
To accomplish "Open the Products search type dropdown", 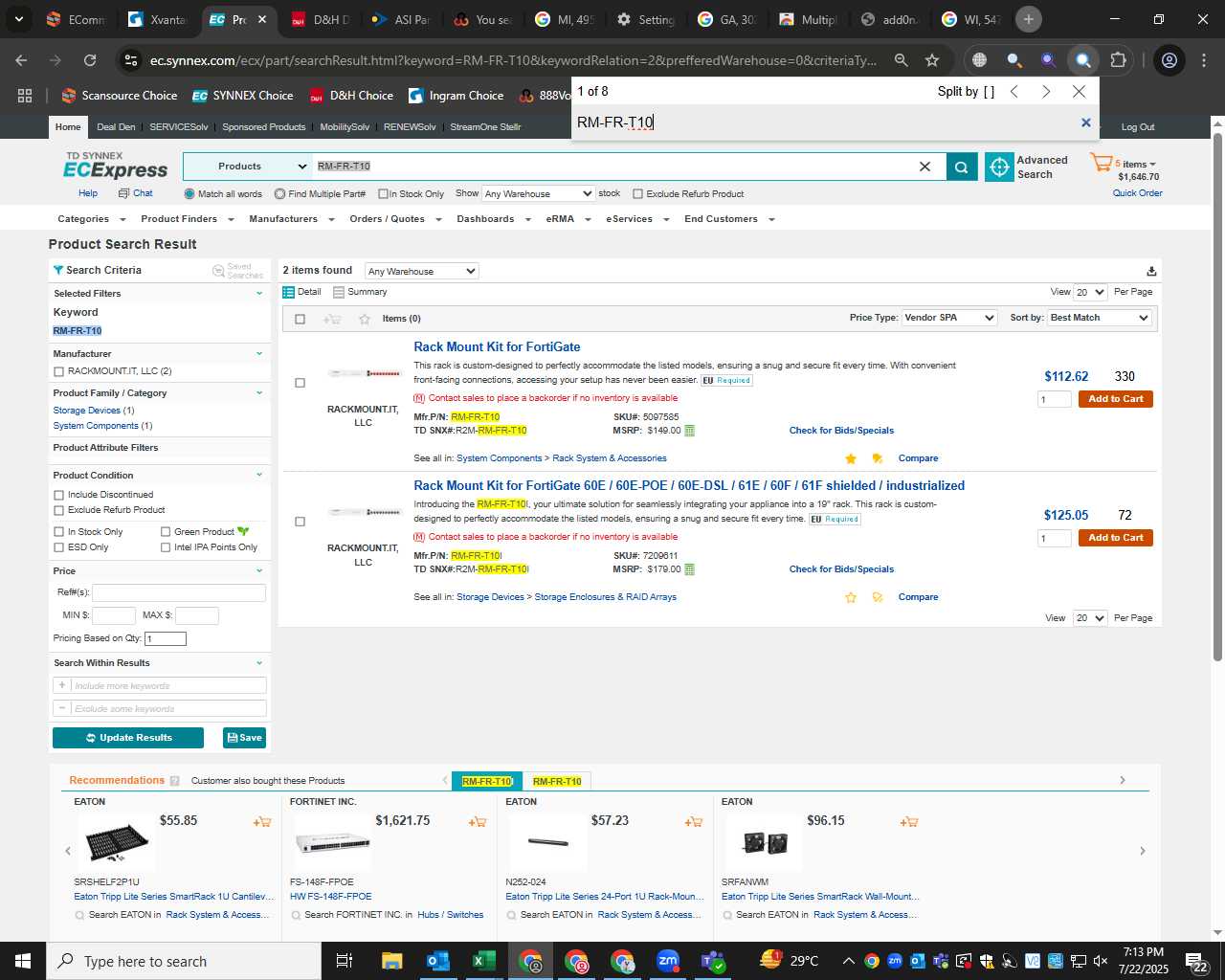I will 247,167.
